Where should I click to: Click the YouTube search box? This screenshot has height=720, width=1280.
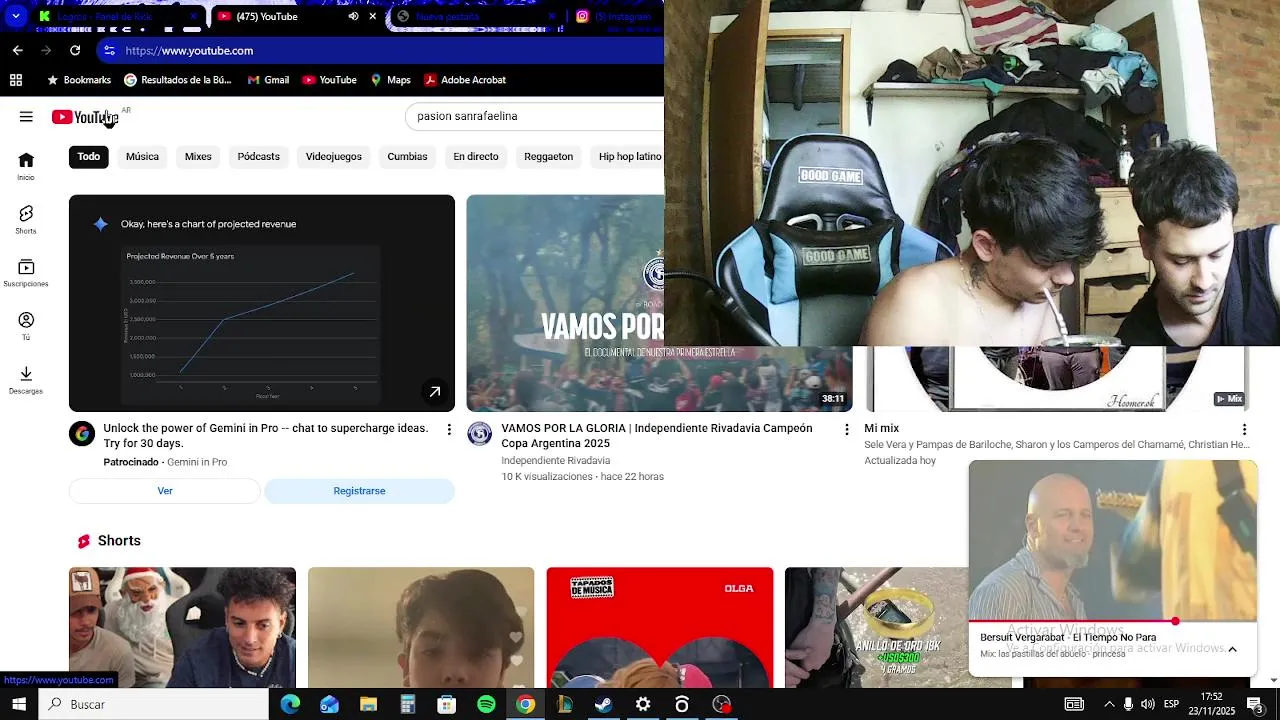[535, 116]
